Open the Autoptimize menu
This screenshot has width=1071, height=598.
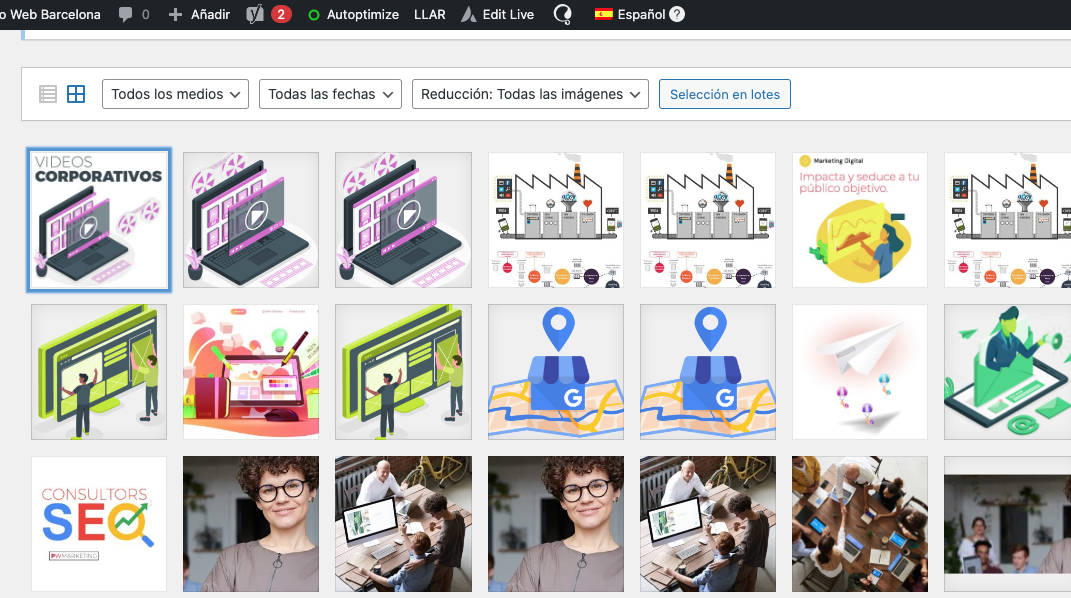pos(363,14)
